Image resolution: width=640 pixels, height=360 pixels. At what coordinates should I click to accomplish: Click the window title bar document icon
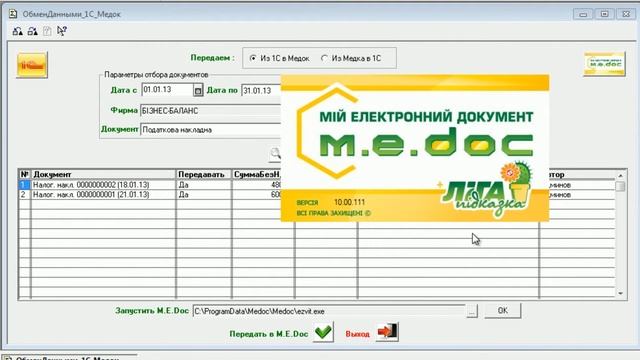[x=13, y=14]
